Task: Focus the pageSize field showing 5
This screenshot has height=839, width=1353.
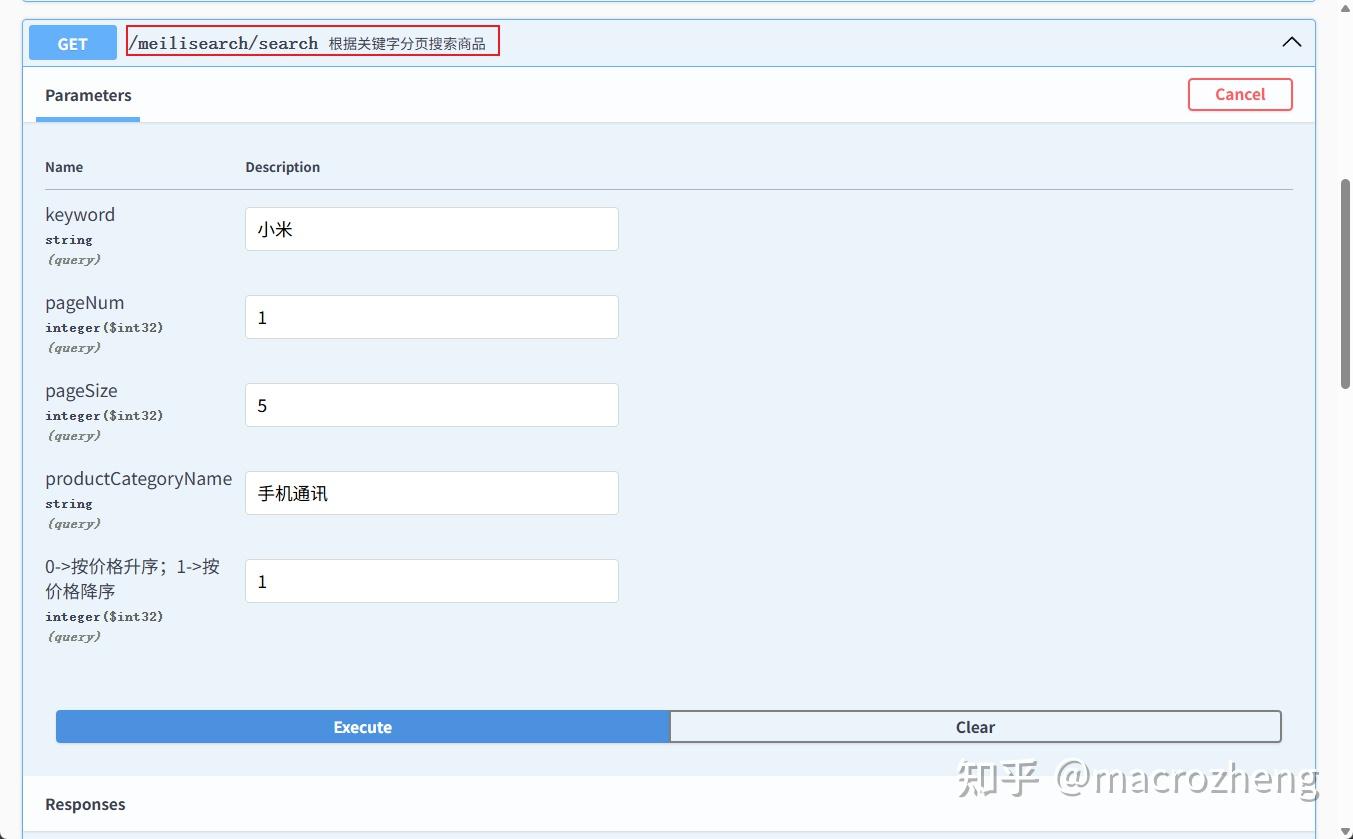Action: coord(431,404)
